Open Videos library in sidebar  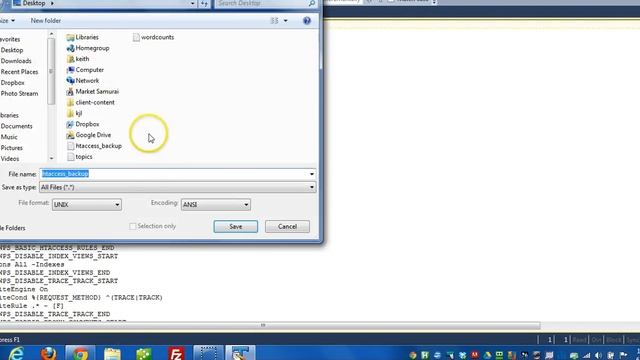pos(9,159)
